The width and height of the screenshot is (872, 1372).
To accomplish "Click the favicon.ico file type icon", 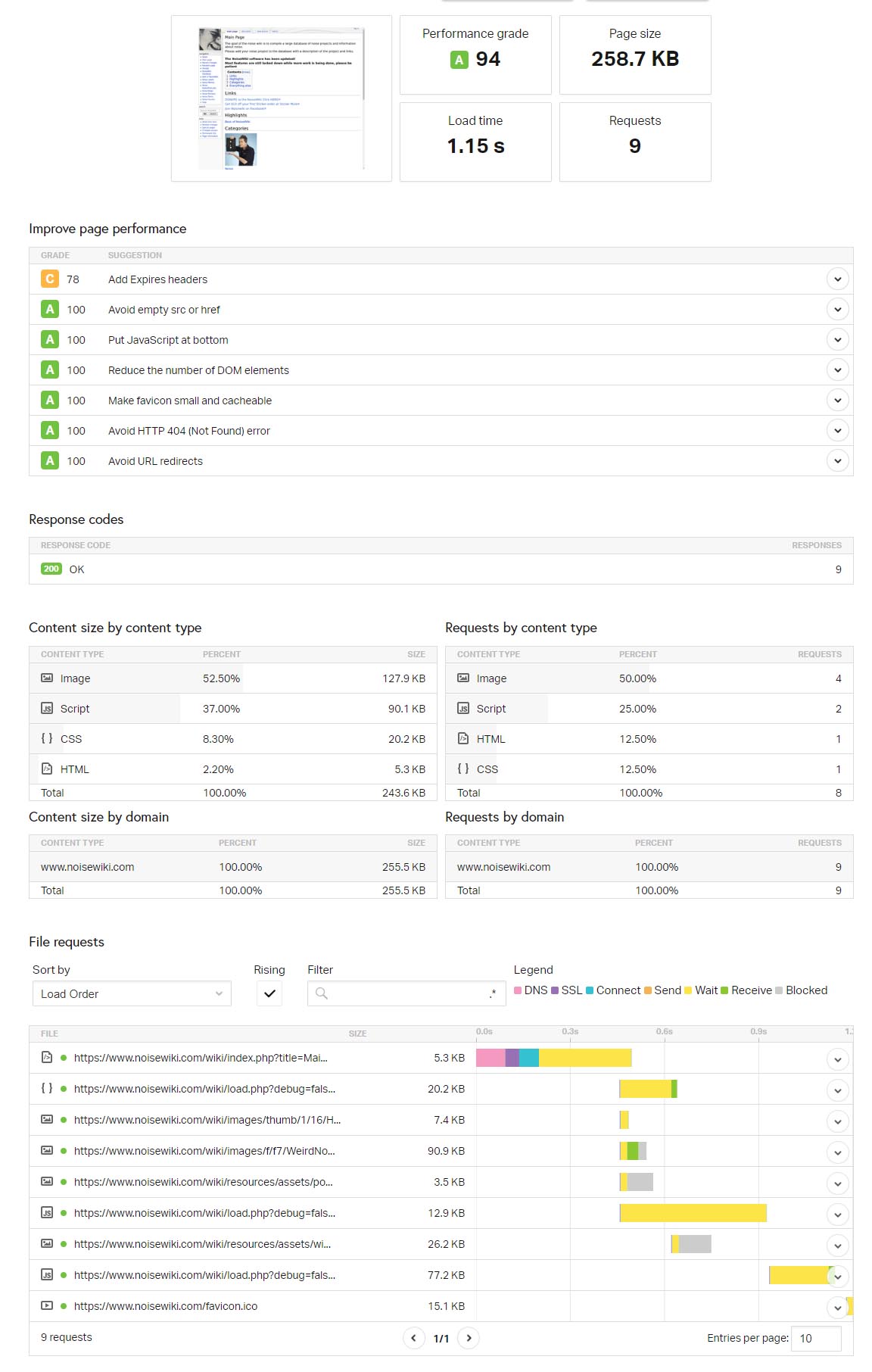I will (47, 1305).
